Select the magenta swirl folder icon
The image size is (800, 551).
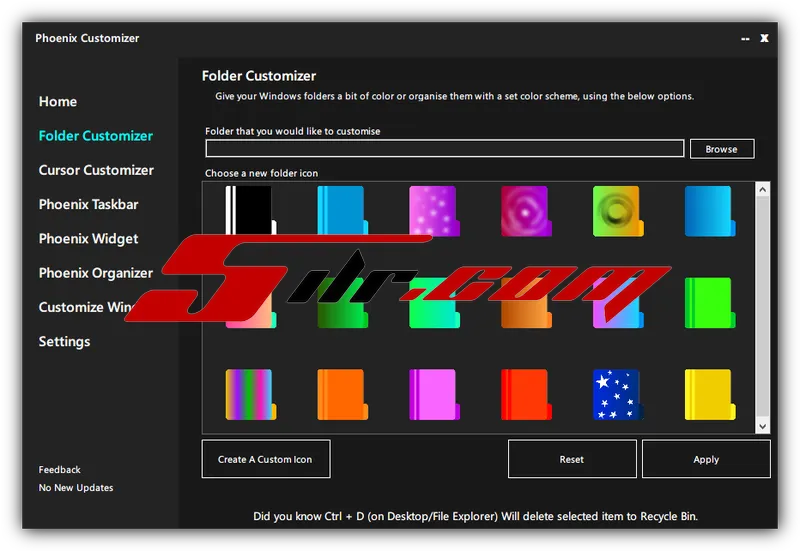pos(526,211)
